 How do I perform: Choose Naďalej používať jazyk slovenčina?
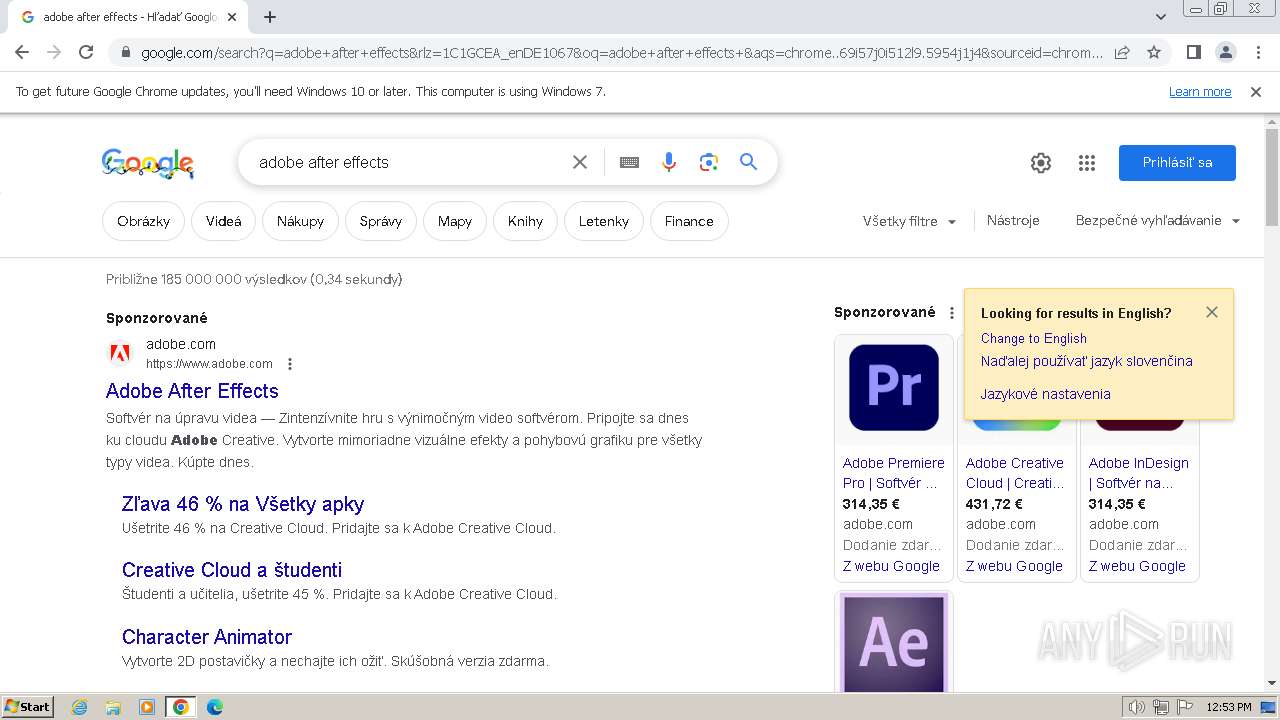pos(1087,361)
